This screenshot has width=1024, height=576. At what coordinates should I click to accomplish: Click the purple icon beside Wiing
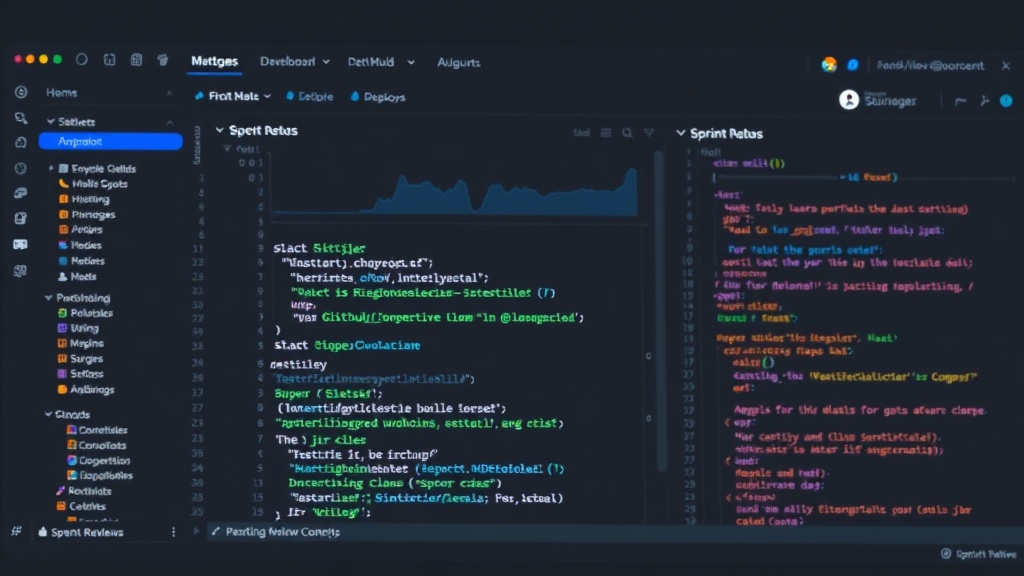(x=63, y=328)
